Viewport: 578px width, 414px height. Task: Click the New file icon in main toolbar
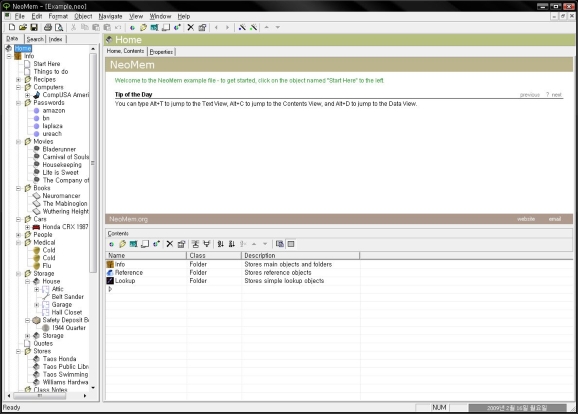coord(11,27)
